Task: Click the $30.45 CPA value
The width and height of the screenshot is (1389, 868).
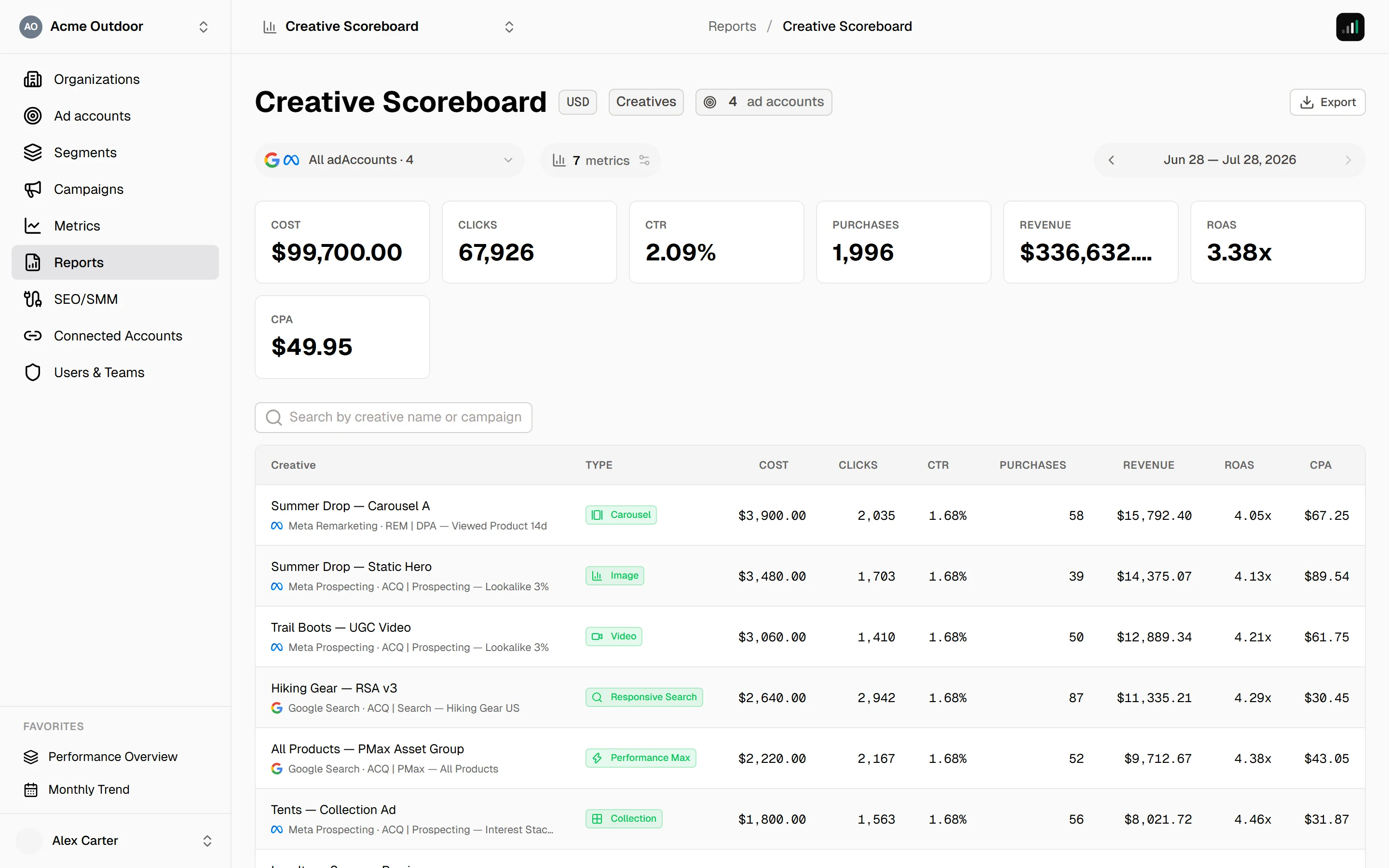Action: click(x=1326, y=698)
